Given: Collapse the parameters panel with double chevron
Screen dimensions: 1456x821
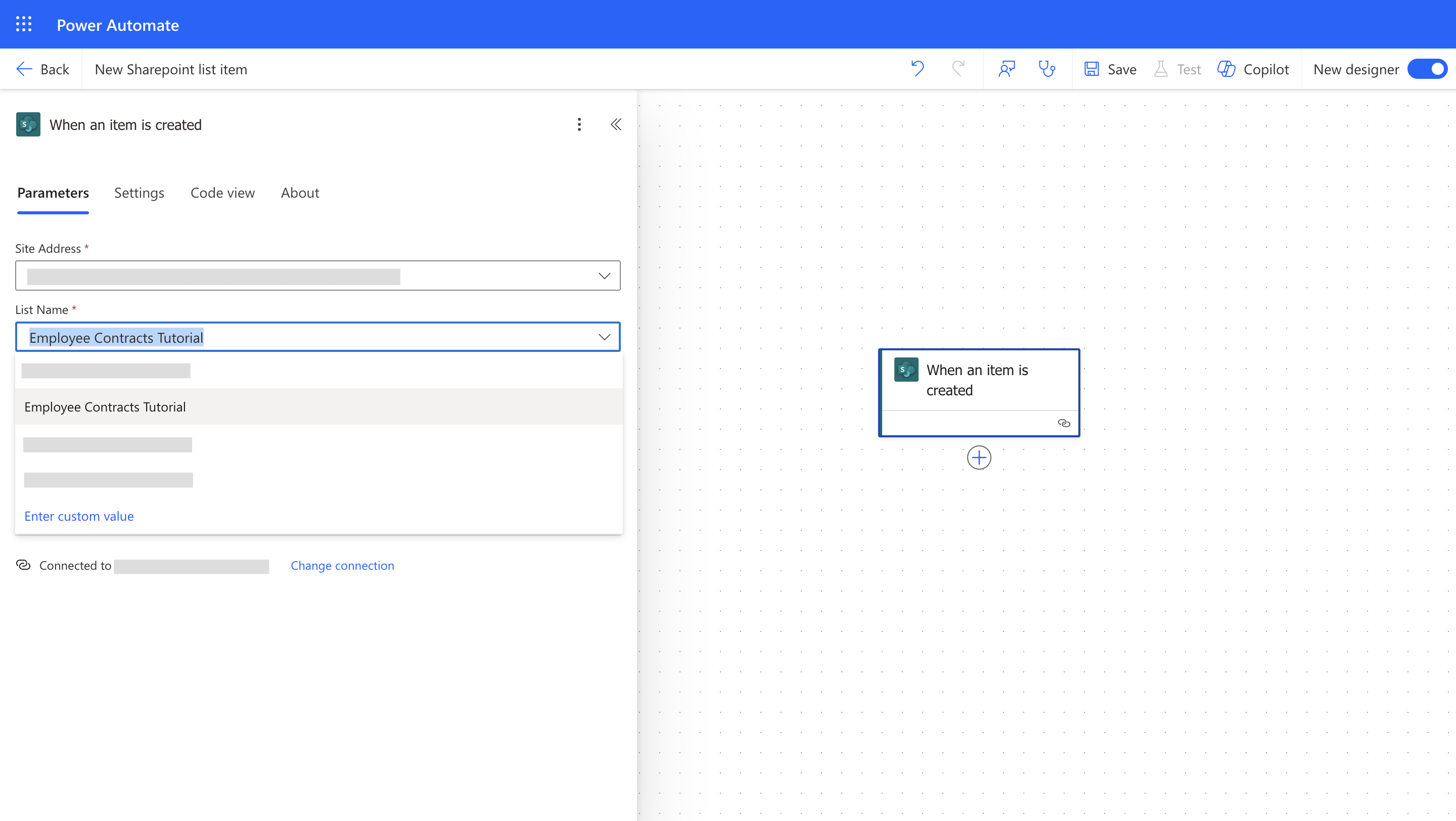Looking at the screenshot, I should [x=616, y=124].
